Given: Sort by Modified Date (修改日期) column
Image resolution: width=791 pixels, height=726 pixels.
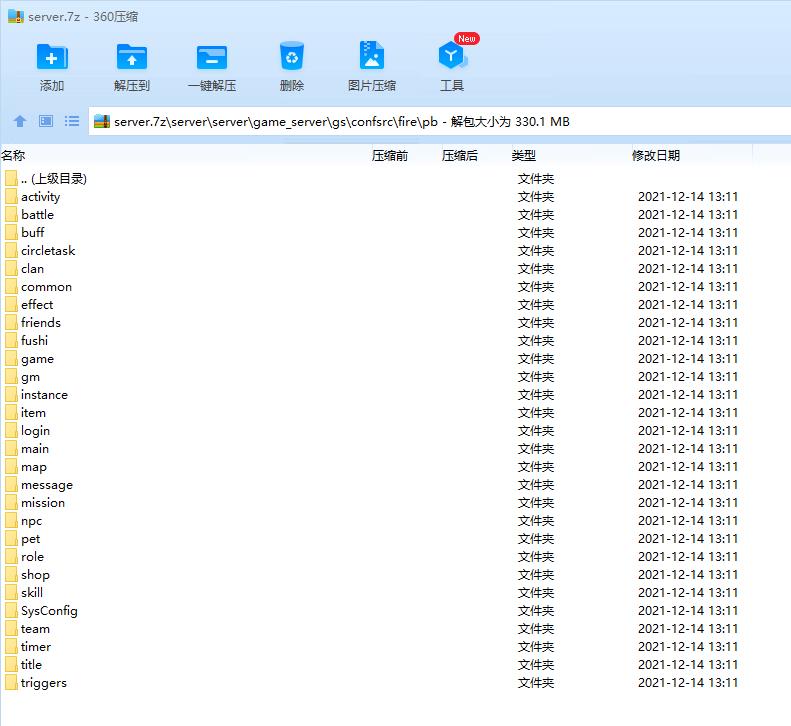Looking at the screenshot, I should [x=655, y=155].
